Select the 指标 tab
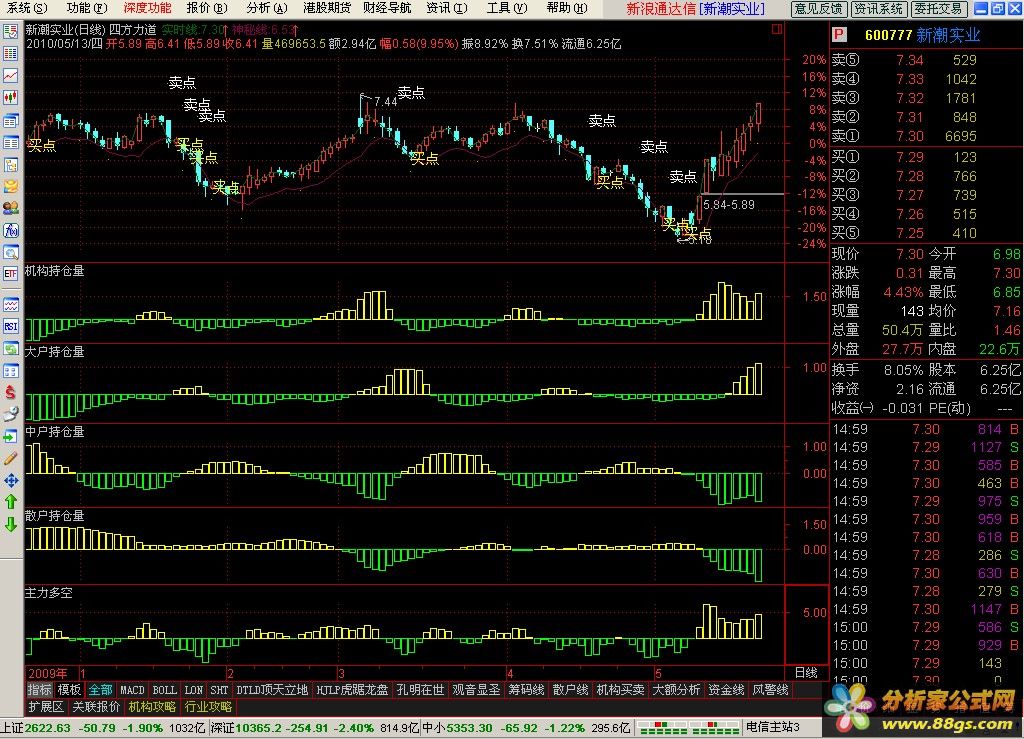The width and height of the screenshot is (1024, 739). (x=39, y=689)
